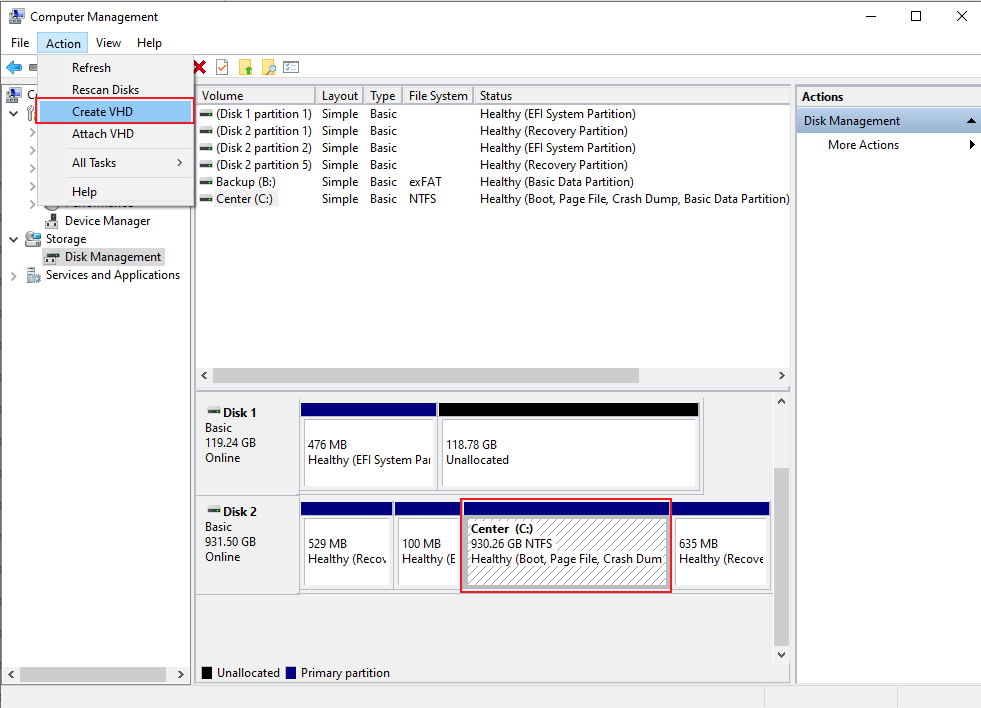
Task: Click the settings checklist view toolbar icon
Action: [291, 67]
